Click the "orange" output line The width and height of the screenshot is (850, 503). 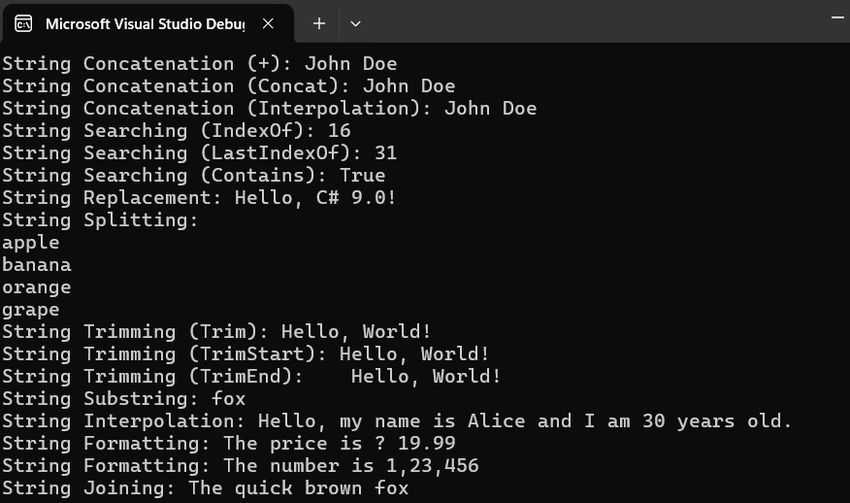pos(37,287)
